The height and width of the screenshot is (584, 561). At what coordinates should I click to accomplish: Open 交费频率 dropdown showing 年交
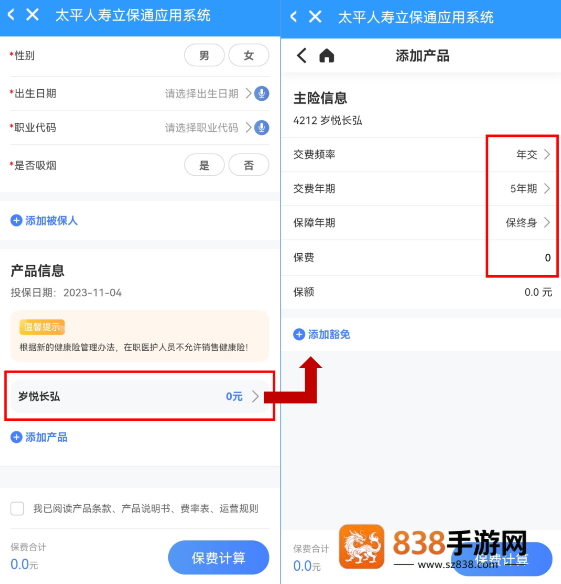click(x=533, y=154)
